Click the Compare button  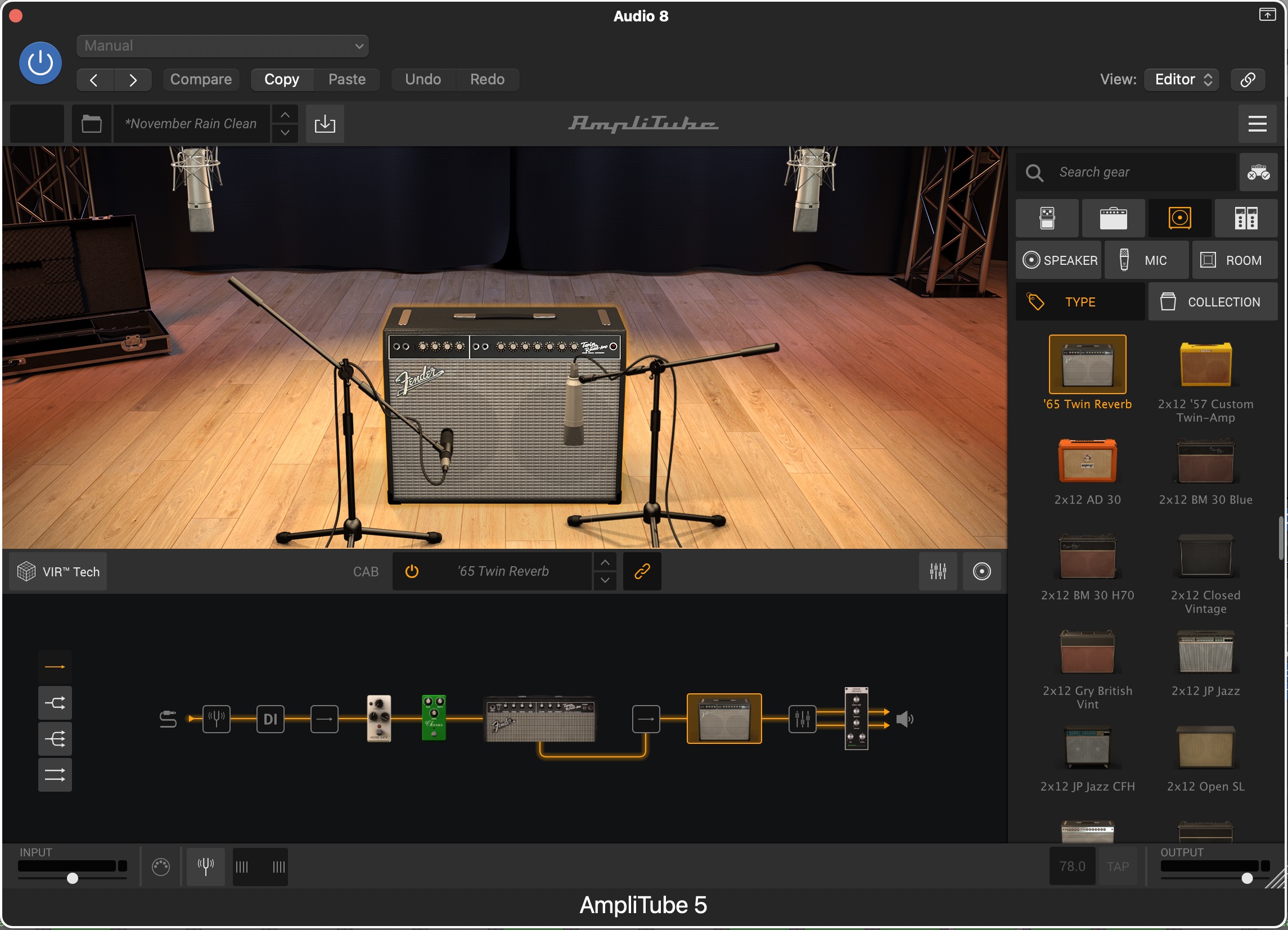[201, 79]
